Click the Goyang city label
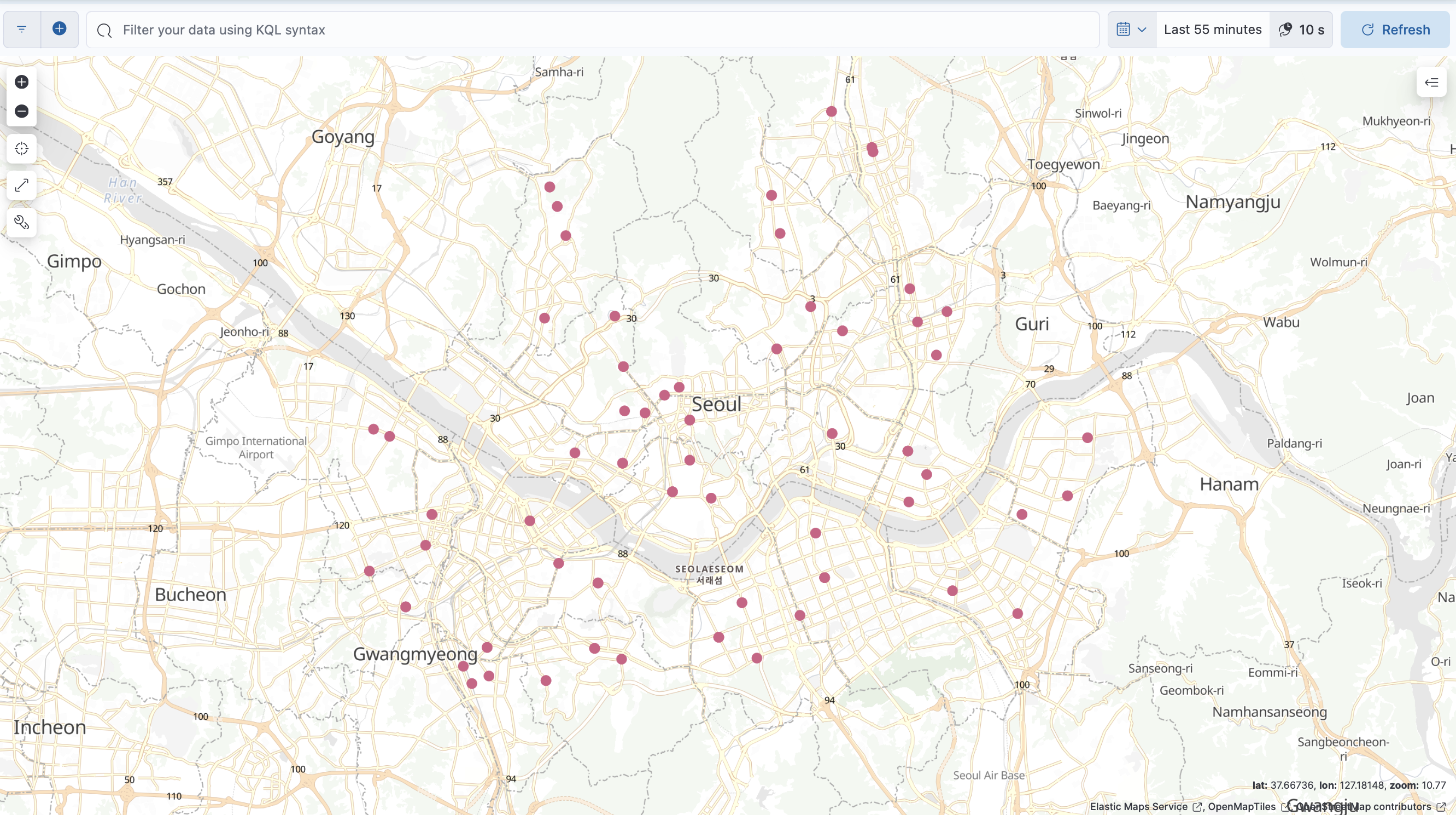Image resolution: width=1456 pixels, height=815 pixels. (343, 136)
